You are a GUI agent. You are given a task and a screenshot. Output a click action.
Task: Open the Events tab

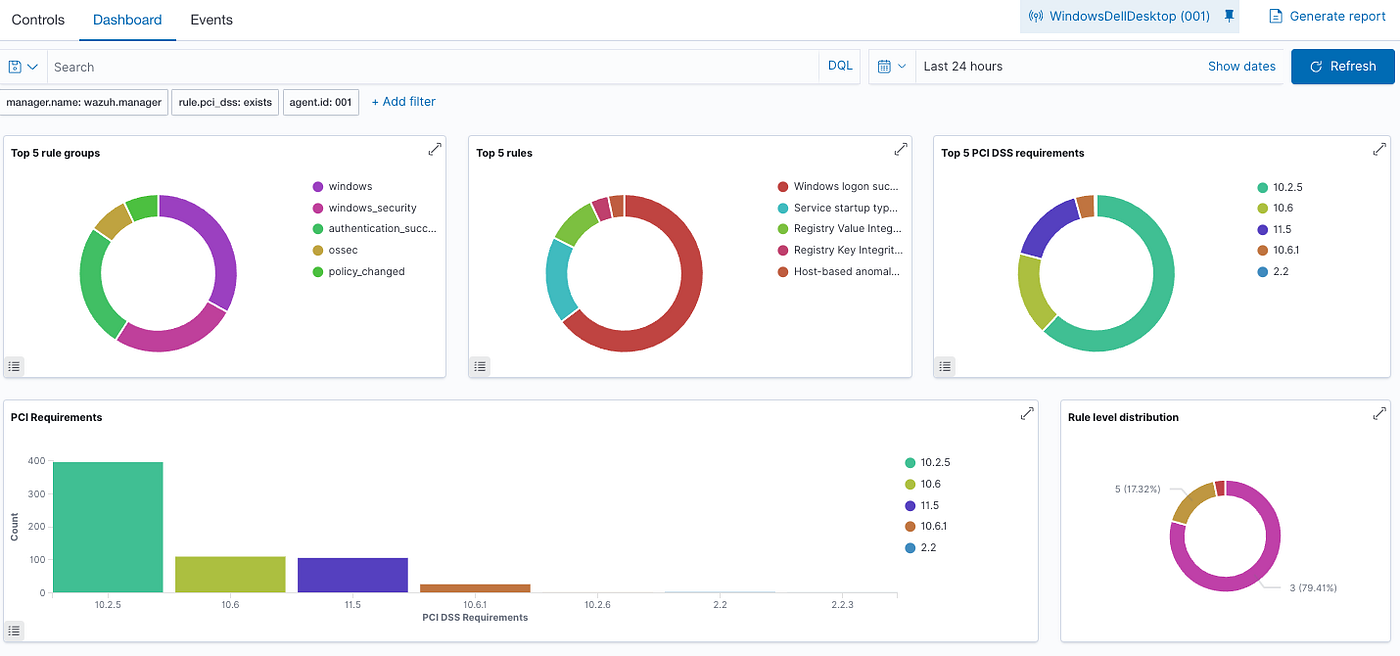tap(211, 19)
